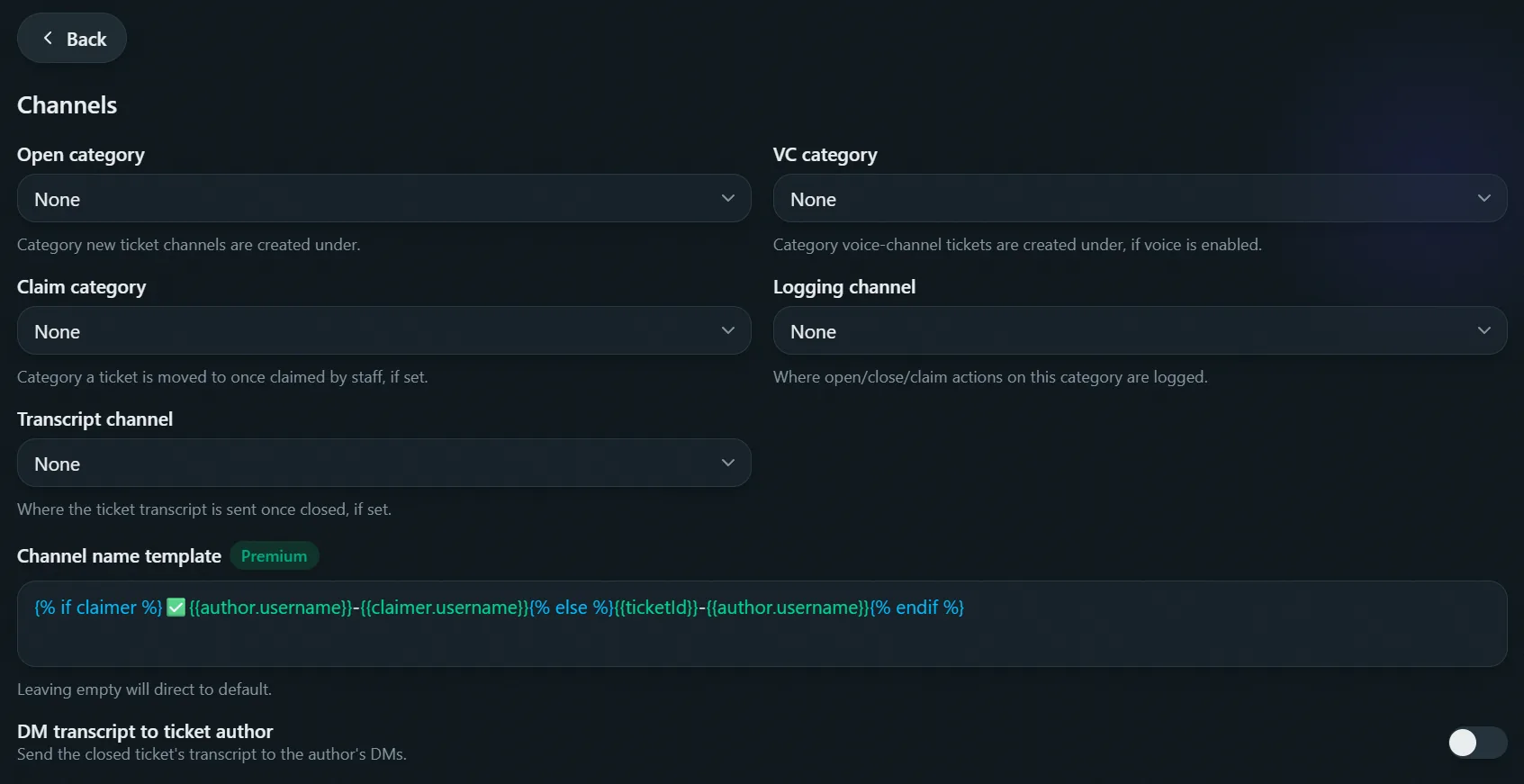The image size is (1524, 784).
Task: Expand the VC category dropdown
Action: (1140, 198)
